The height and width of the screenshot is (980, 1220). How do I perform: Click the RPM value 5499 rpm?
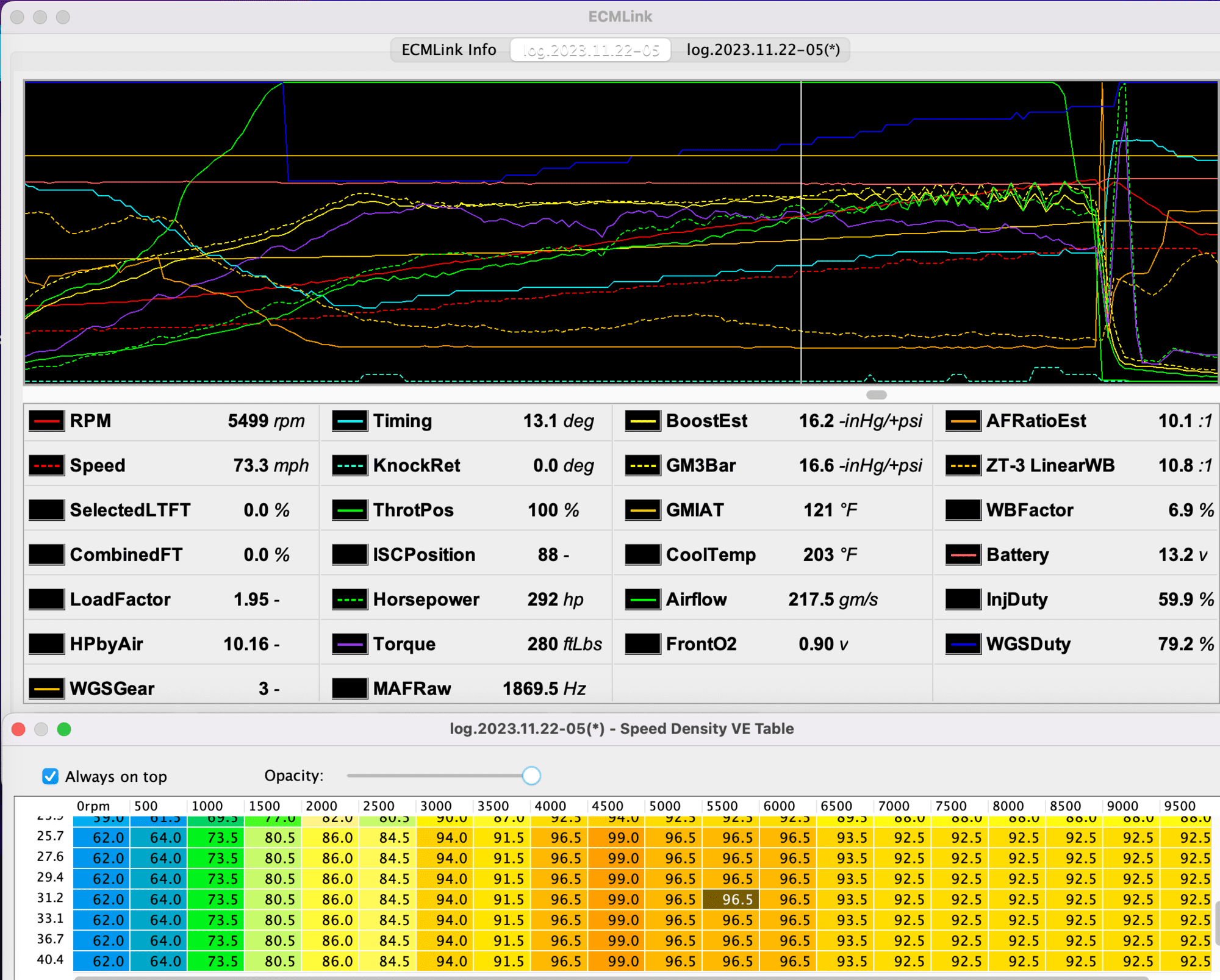click(x=266, y=421)
